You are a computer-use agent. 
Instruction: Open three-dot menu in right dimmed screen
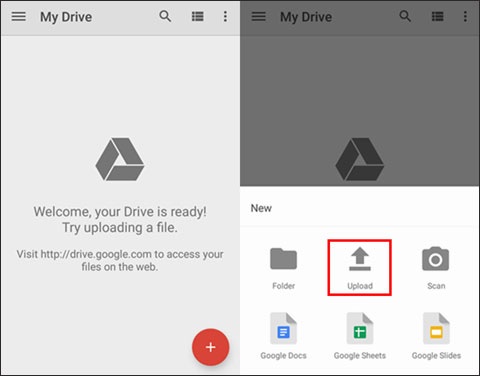coord(465,16)
